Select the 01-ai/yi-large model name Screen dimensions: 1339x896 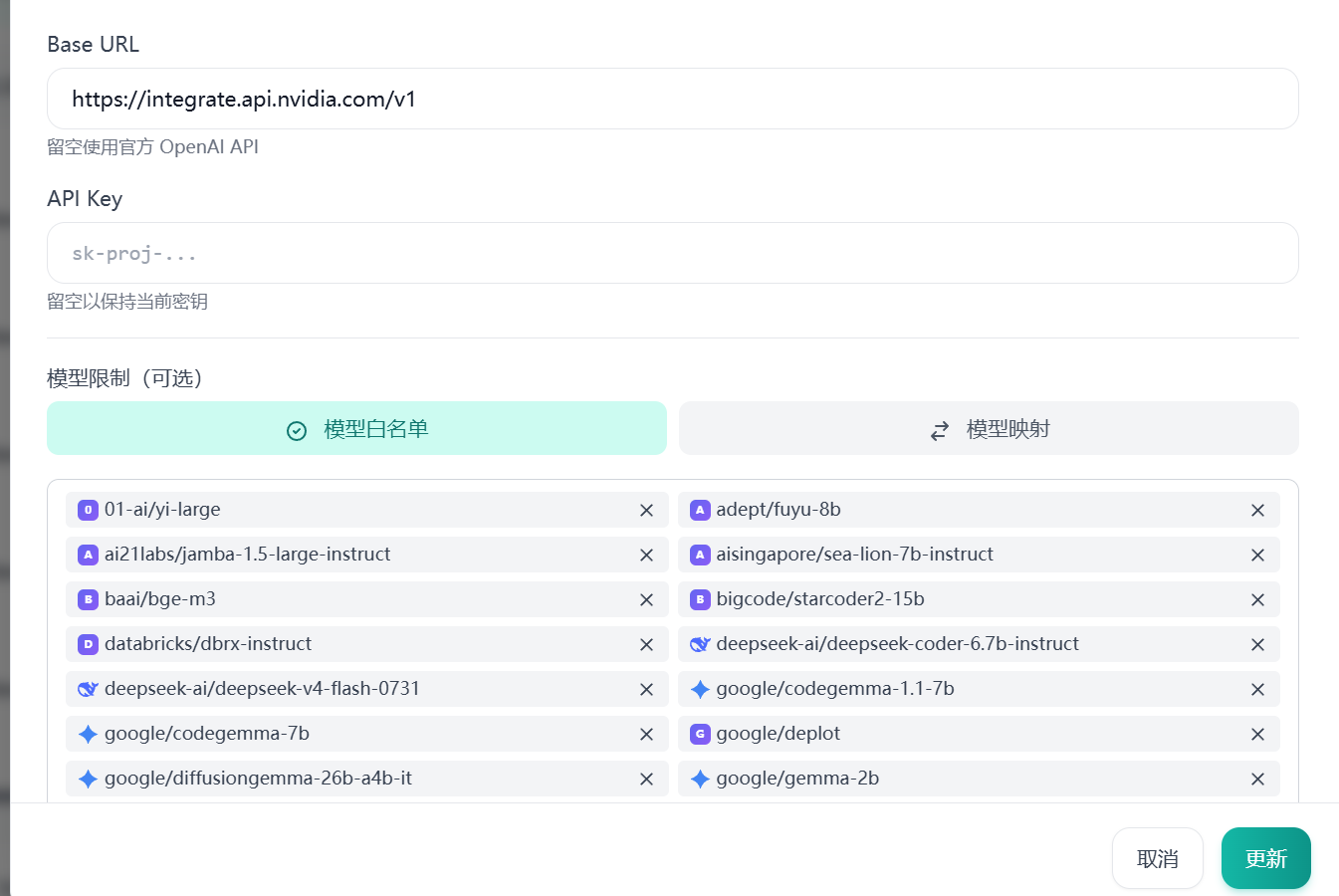click(x=162, y=510)
